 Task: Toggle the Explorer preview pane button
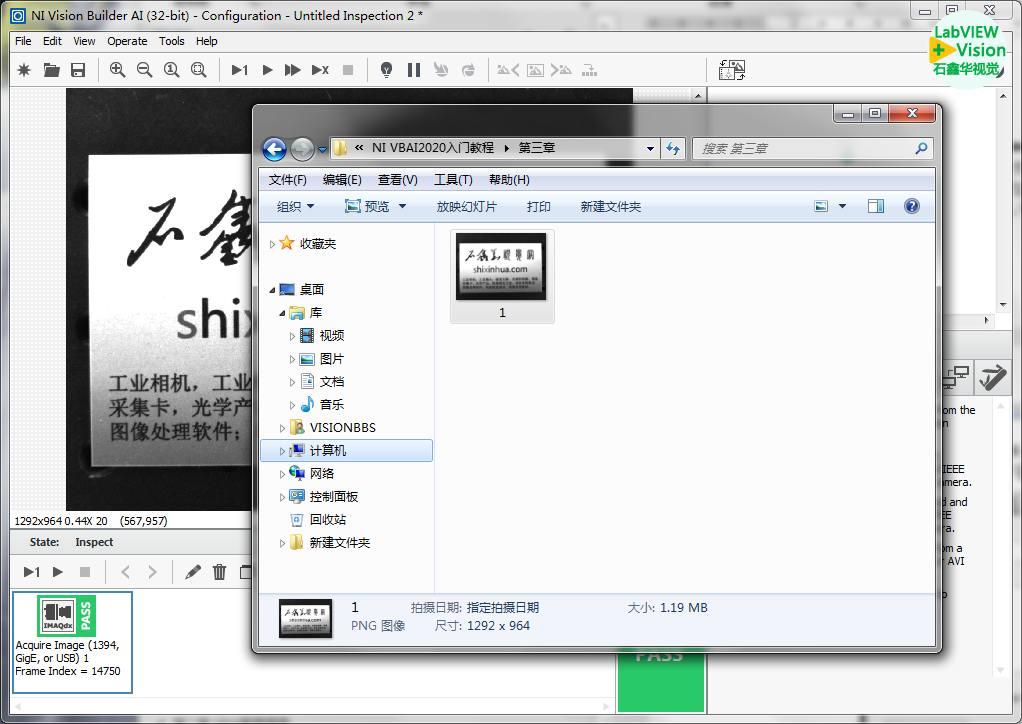point(876,206)
